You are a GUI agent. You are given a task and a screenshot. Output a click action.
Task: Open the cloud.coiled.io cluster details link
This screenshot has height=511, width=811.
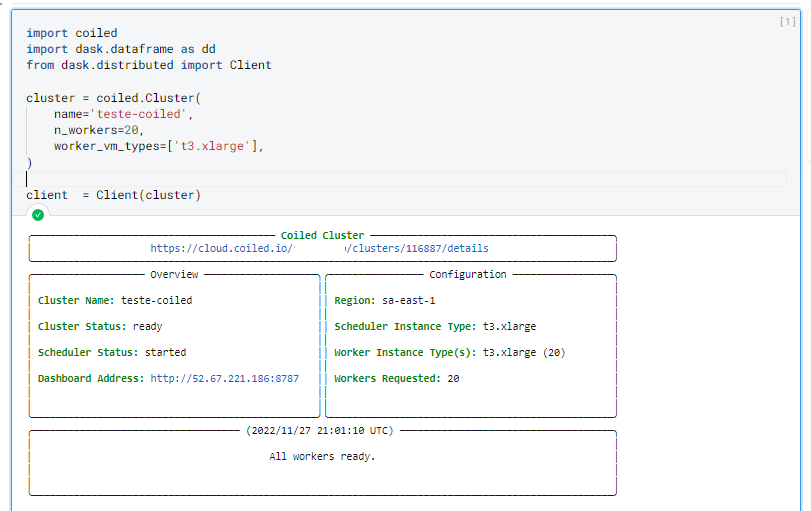tap(319, 248)
